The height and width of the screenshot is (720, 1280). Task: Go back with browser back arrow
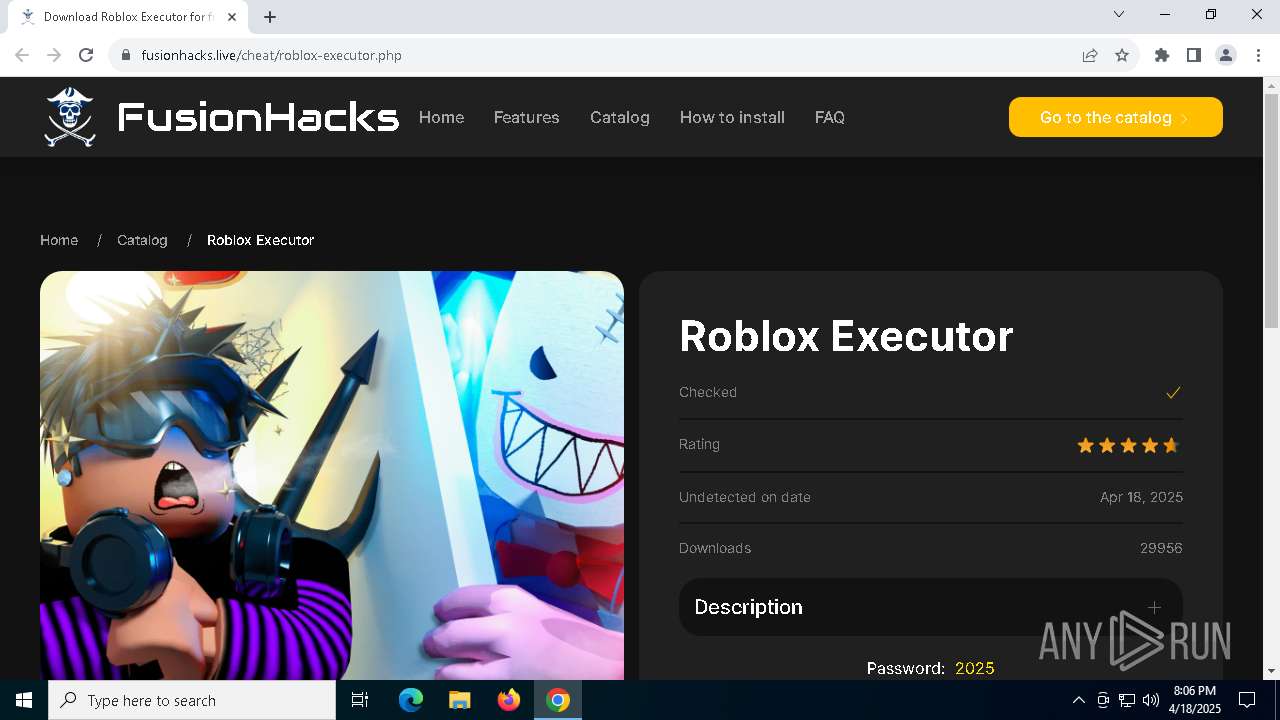(x=22, y=55)
